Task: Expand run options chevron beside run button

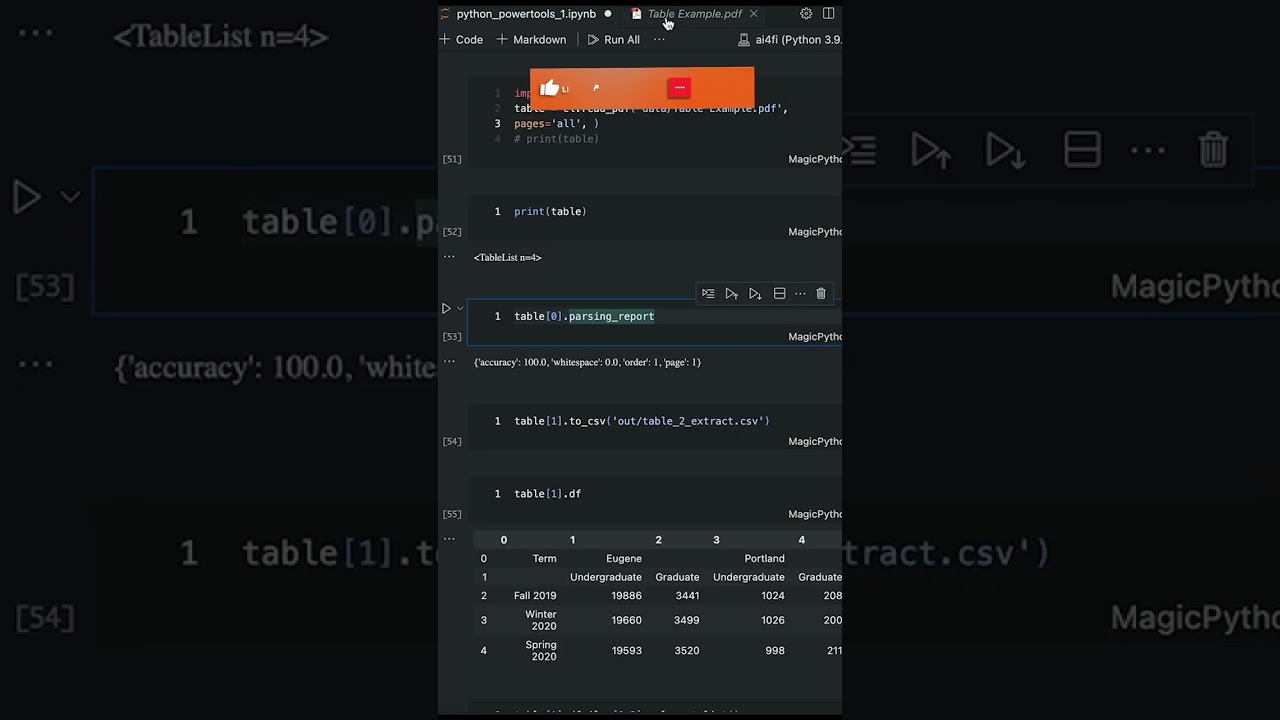Action: [460, 308]
